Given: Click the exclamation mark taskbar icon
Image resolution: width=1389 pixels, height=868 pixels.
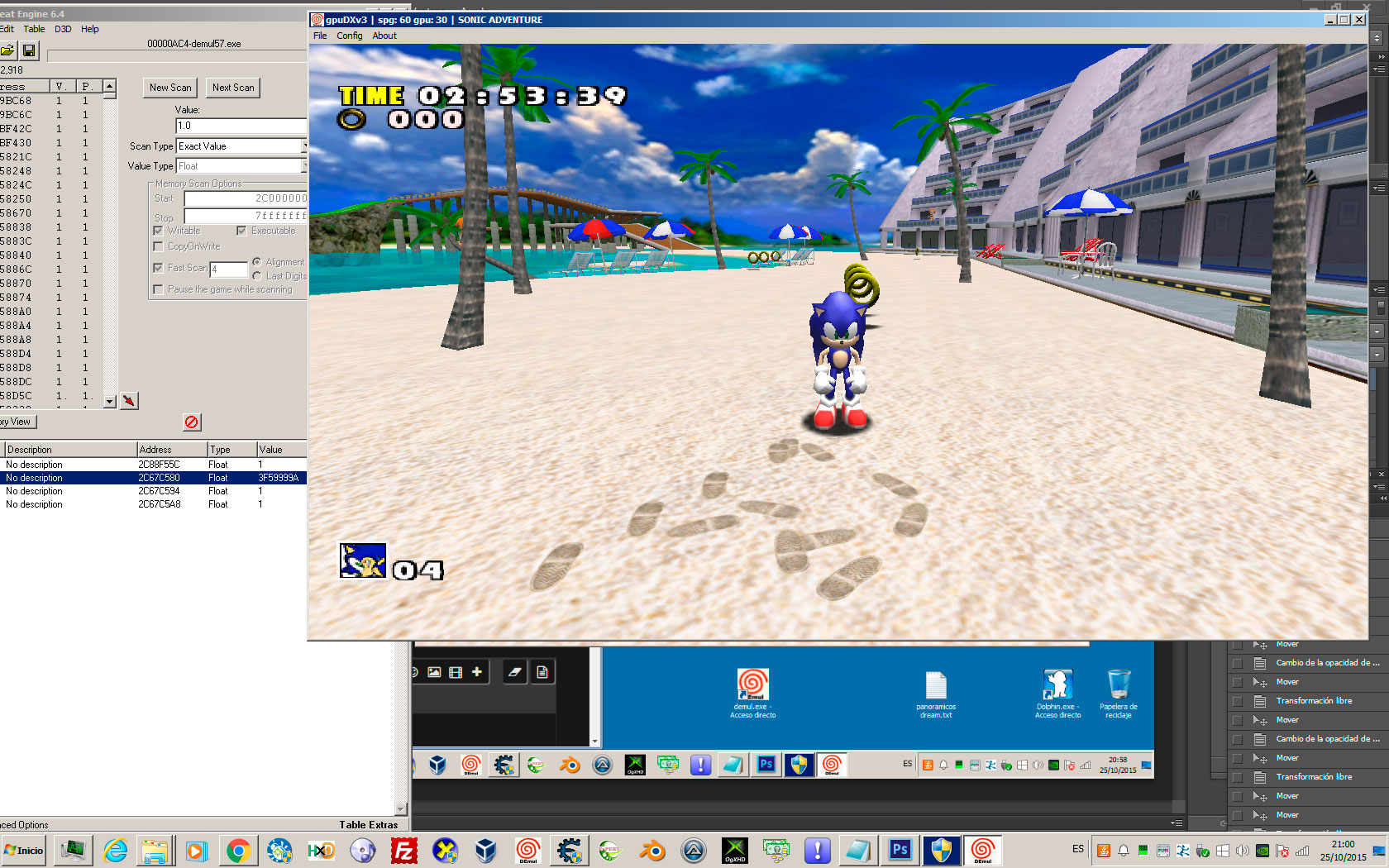Looking at the screenshot, I should point(818,850).
